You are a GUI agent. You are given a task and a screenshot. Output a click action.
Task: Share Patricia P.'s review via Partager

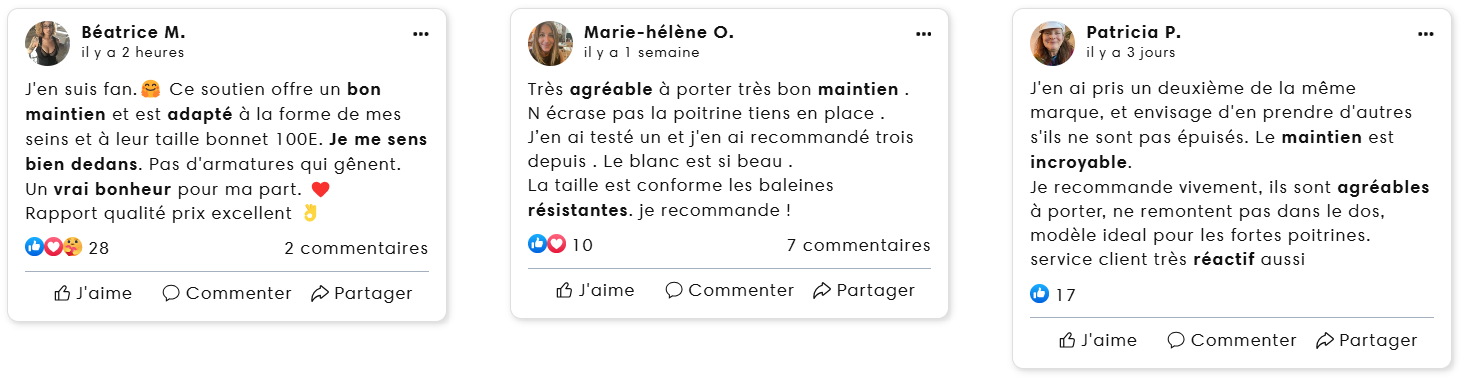coord(1366,340)
